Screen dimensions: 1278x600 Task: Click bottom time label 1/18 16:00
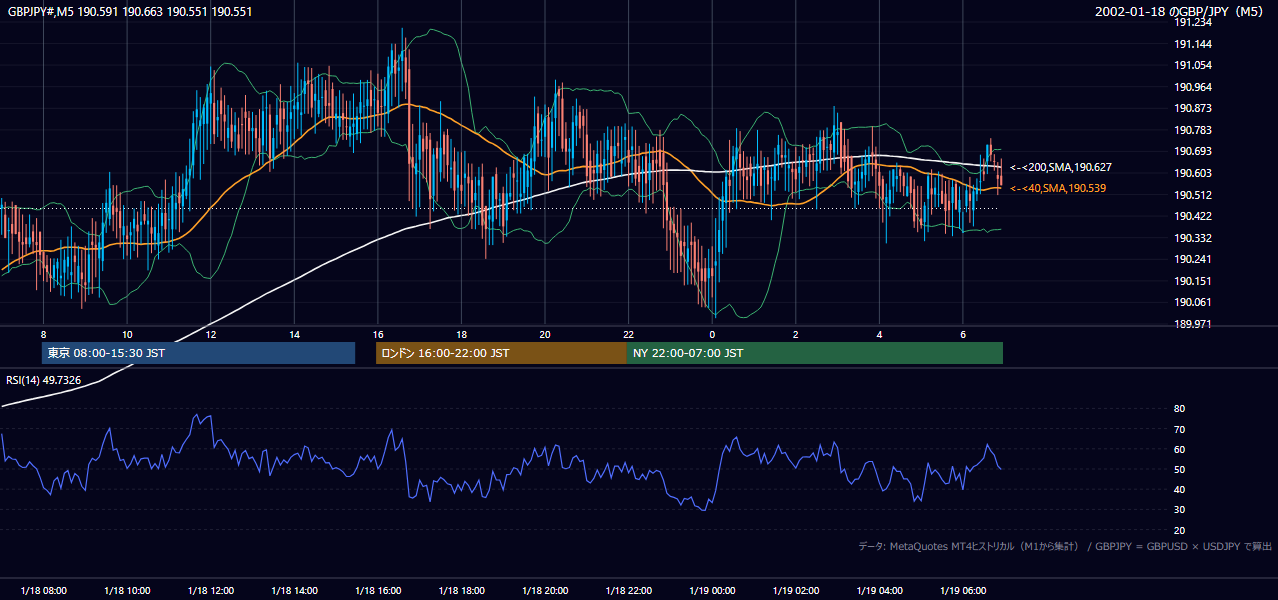tap(378, 591)
